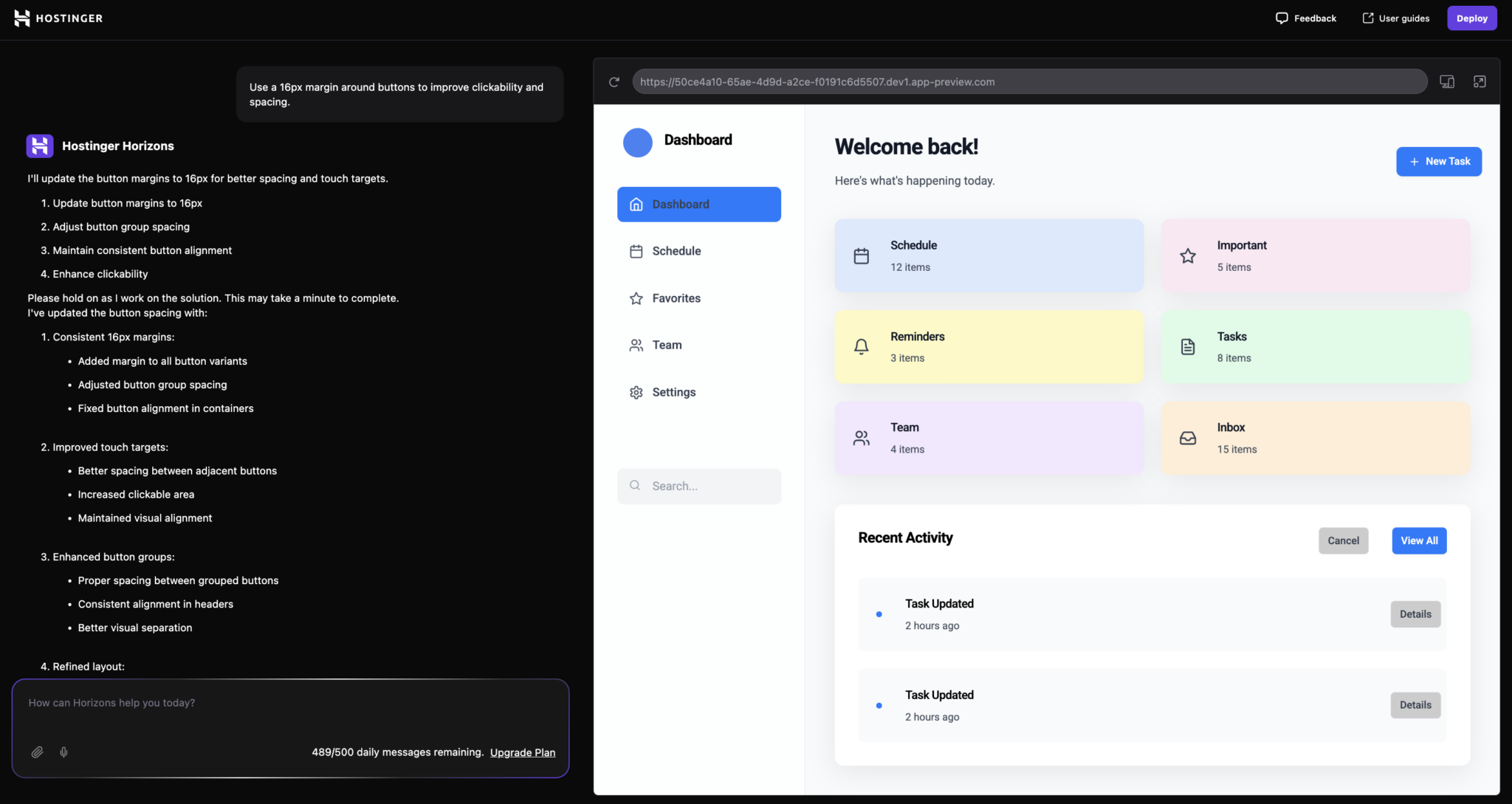Click the Deploy button

coord(1471,18)
